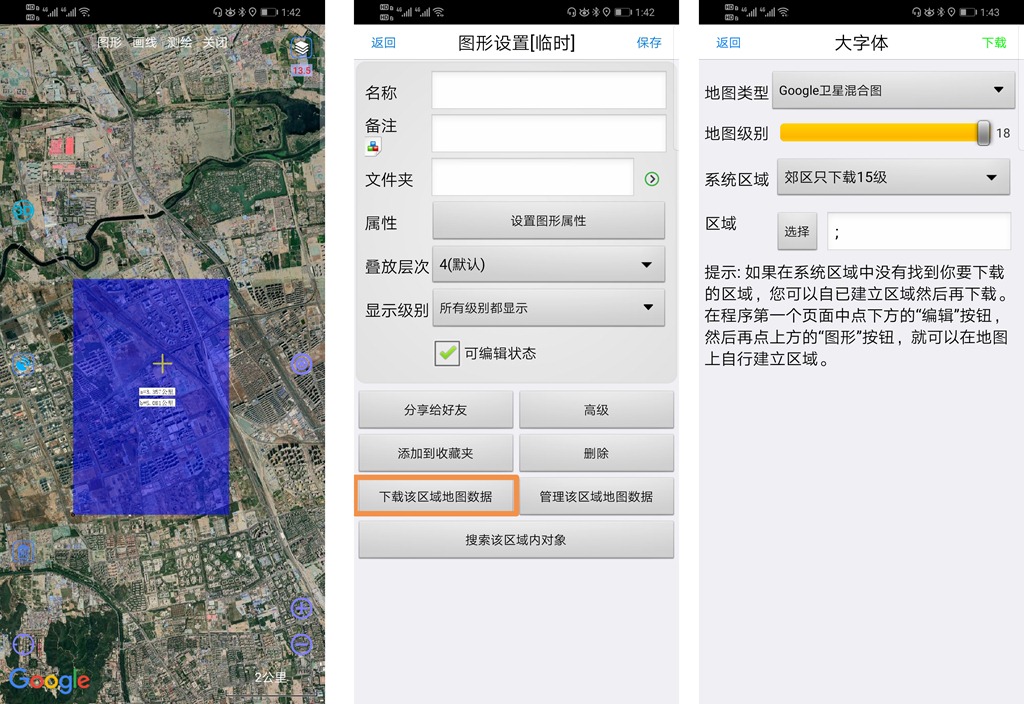Toggle the 可编辑状态 checkbox
This screenshot has height=704, width=1024.
coord(447,353)
